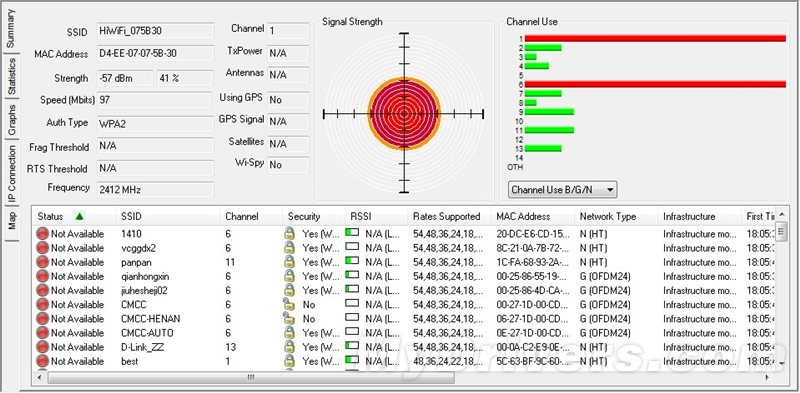Sort by Status column header

coord(74,216)
